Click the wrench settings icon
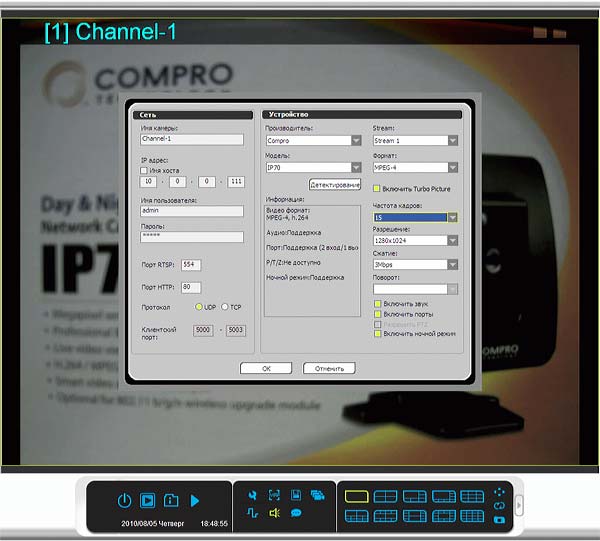 [x=253, y=495]
